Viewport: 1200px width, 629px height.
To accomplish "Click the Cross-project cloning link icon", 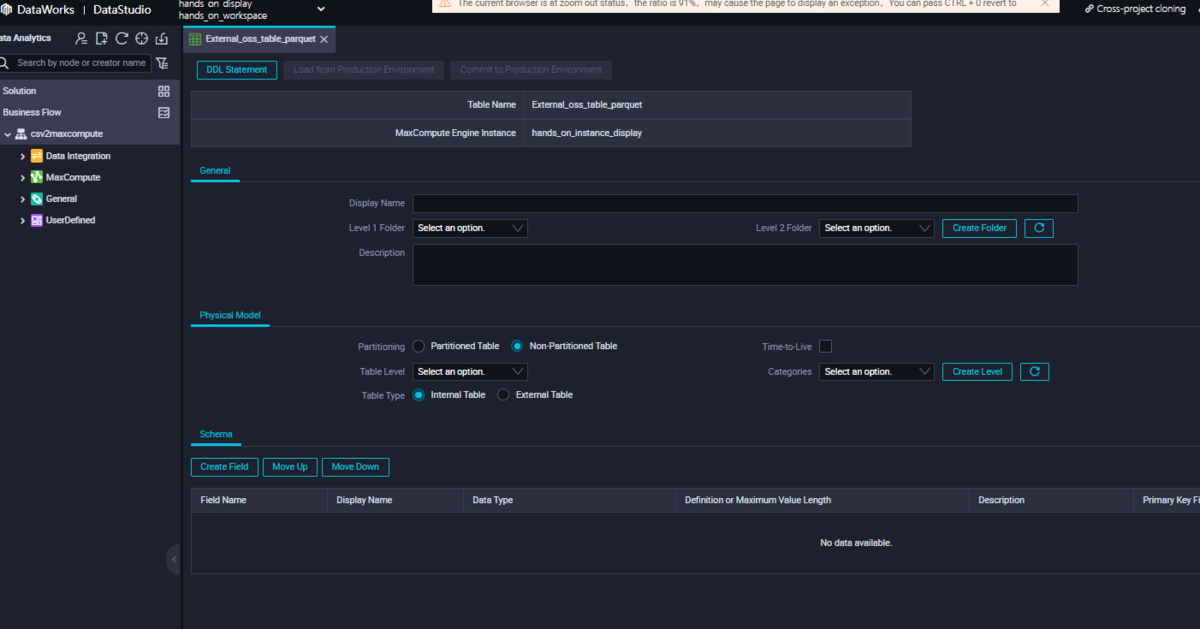I will (x=1089, y=9).
